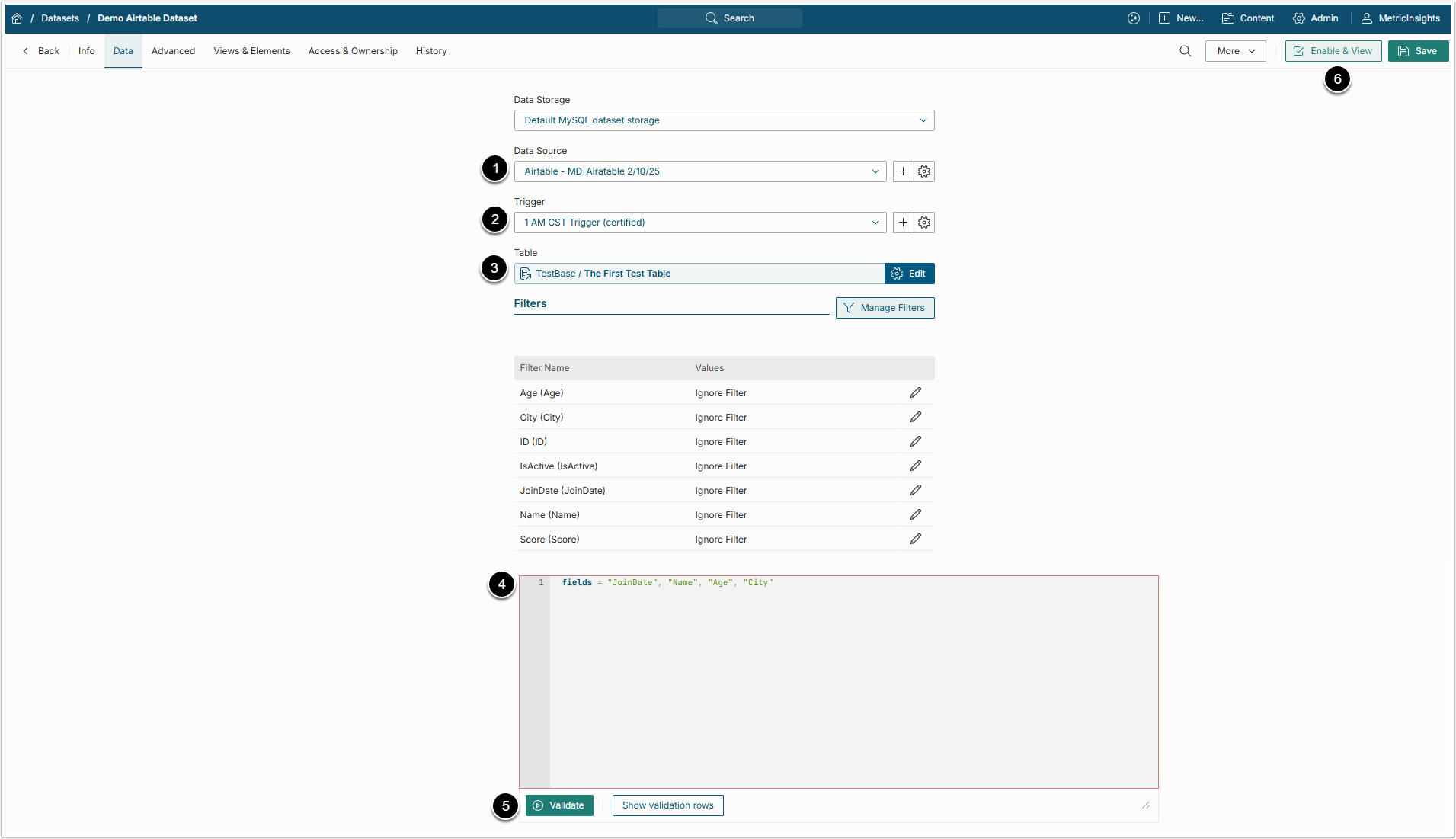Click the Manage Filters button
Image resolution: width=1456 pixels, height=839 pixels.
[885, 308]
